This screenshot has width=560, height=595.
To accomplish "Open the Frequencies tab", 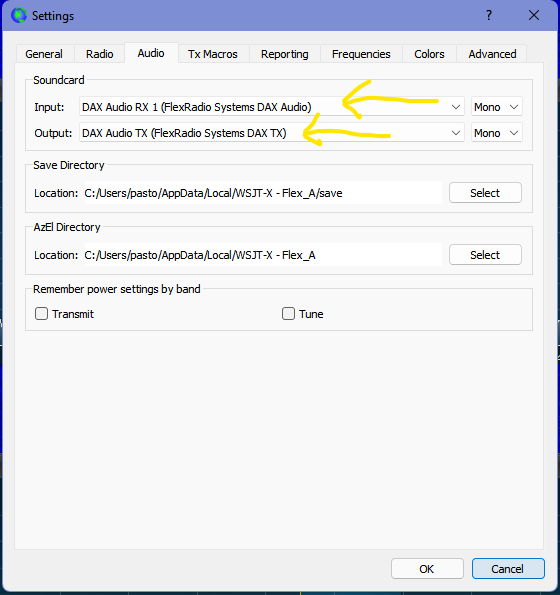I will click(361, 54).
